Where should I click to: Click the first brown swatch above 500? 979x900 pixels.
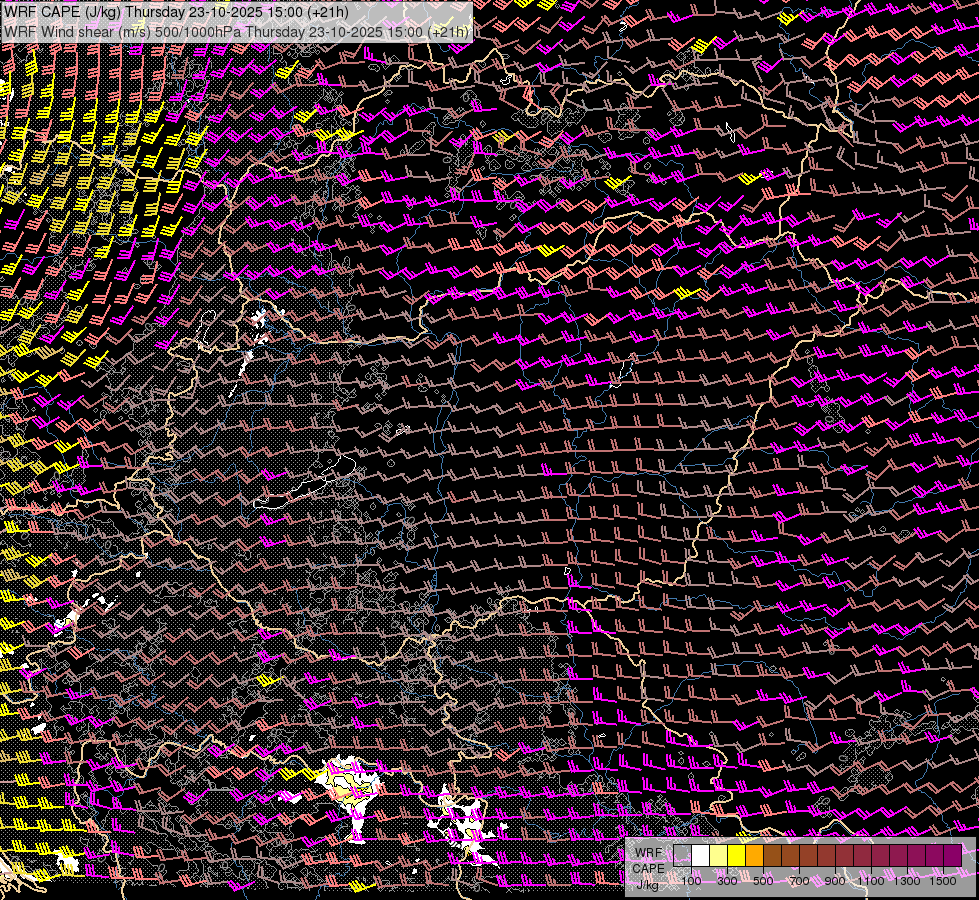[773, 856]
